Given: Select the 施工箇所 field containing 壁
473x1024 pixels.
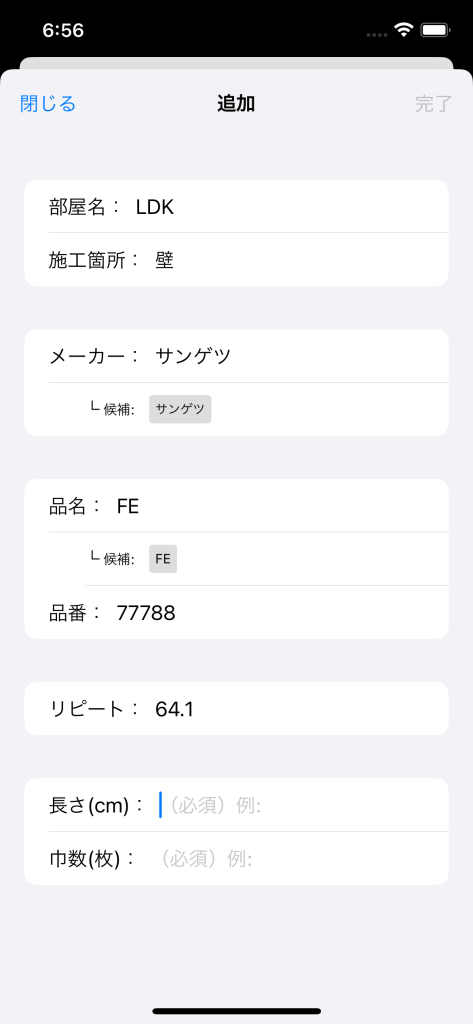Looking at the screenshot, I should pos(236,260).
